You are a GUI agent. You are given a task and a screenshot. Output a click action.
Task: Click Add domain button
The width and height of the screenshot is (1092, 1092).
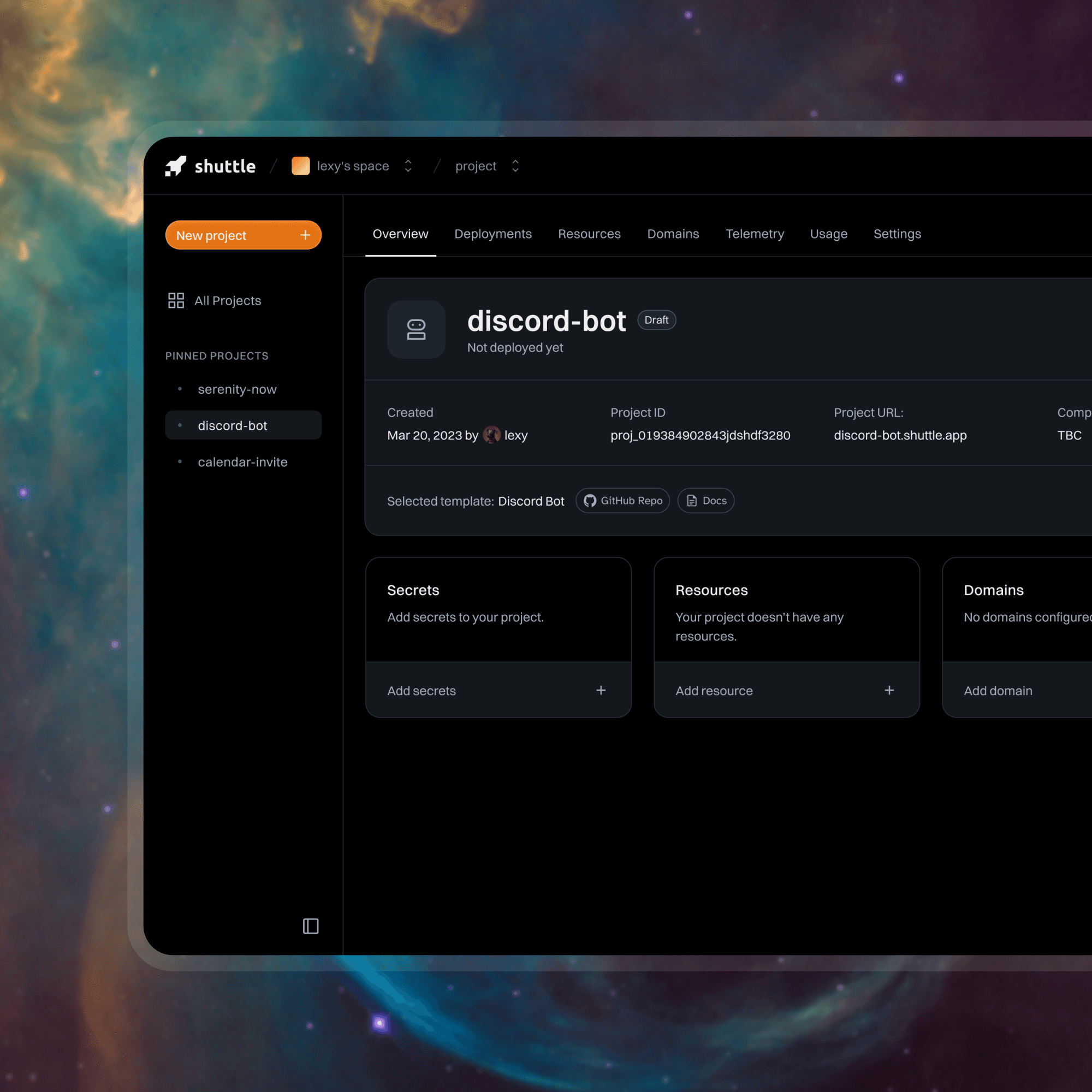coord(998,691)
